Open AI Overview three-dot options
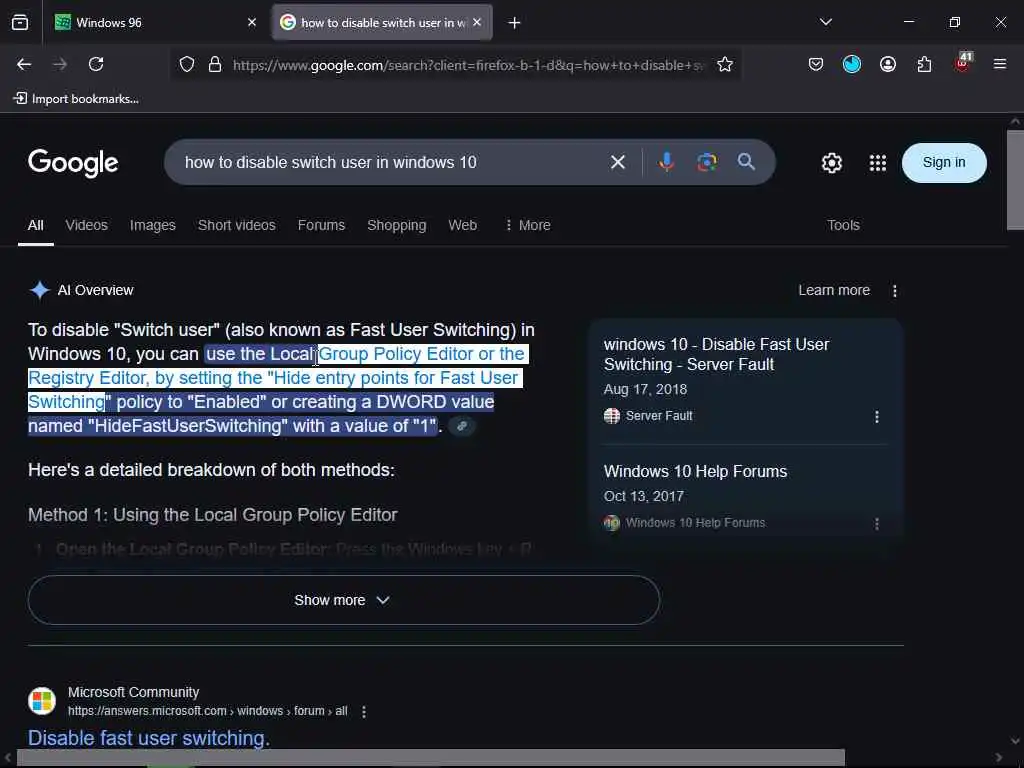This screenshot has width=1024, height=768. [895, 291]
